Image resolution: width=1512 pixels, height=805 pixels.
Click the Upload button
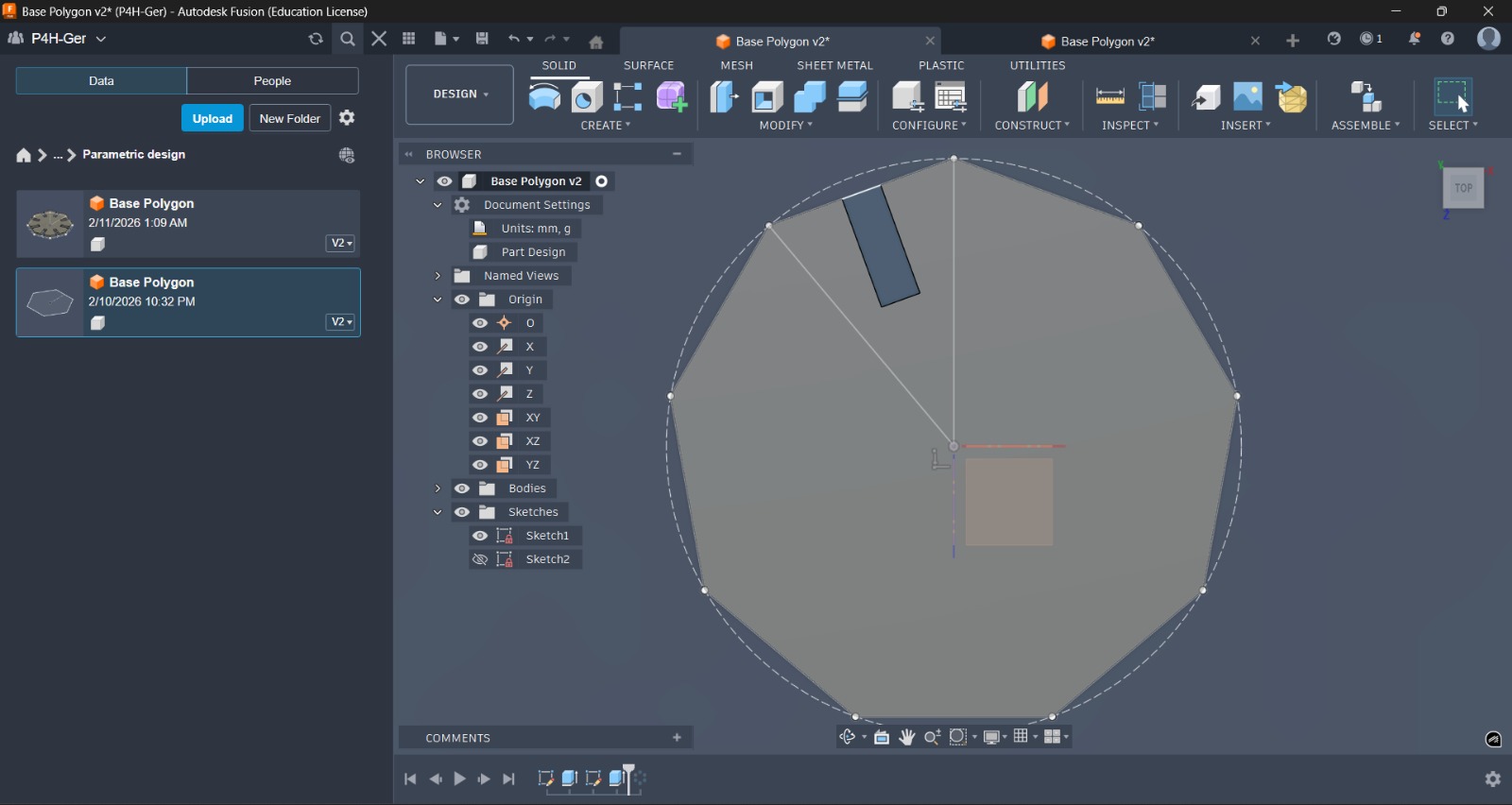point(213,118)
